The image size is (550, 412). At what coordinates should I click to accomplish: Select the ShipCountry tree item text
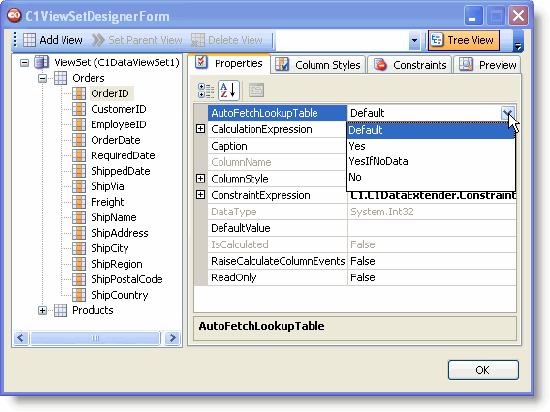(x=120, y=295)
